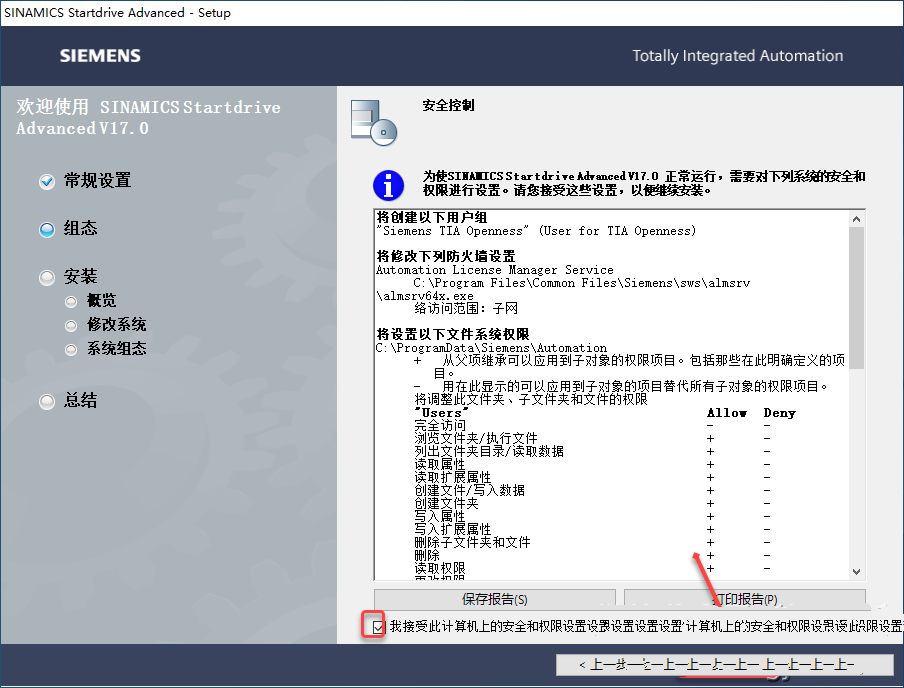Click the SIEMENS logo
The height and width of the screenshot is (688, 904).
(100, 56)
